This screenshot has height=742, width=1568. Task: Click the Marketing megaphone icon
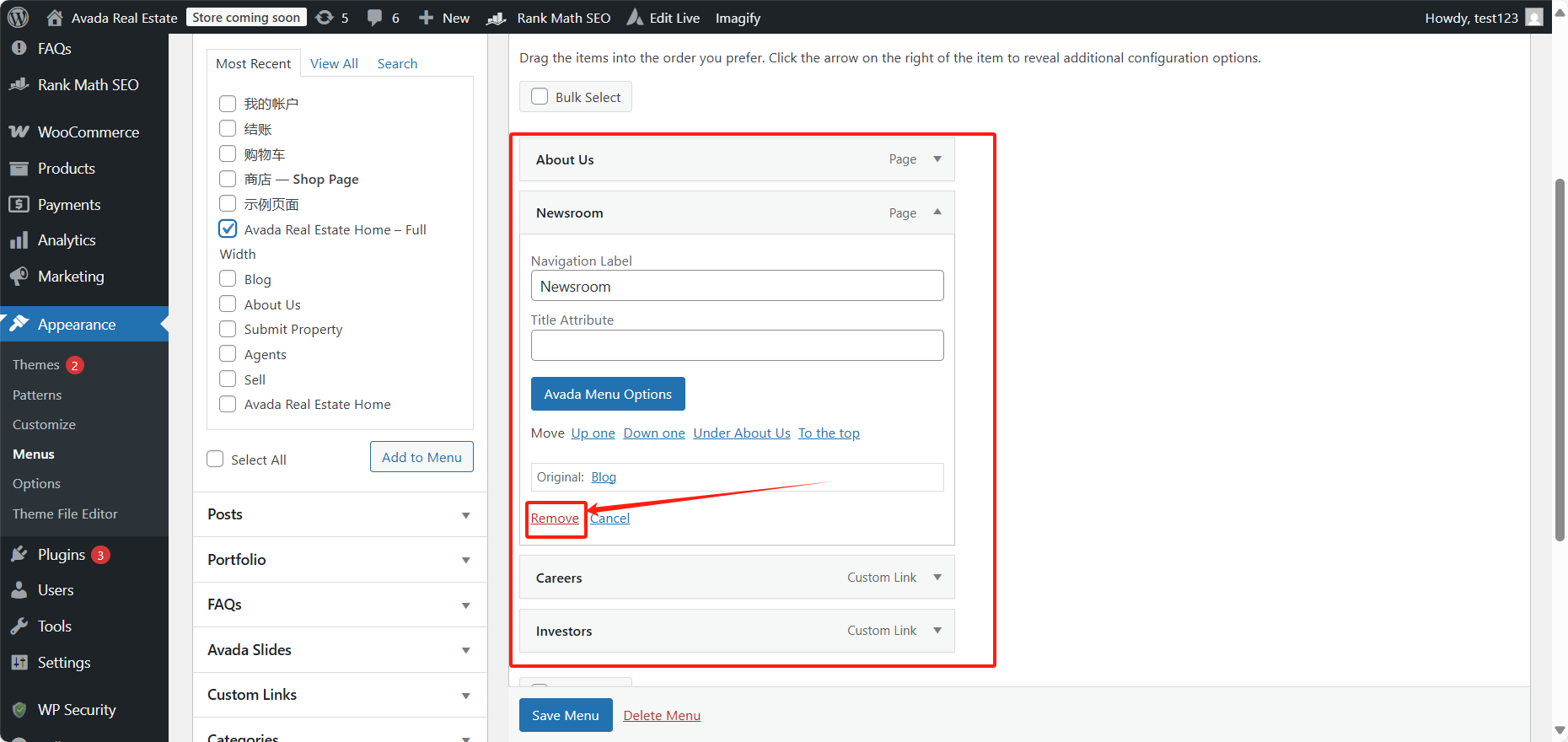coord(19,277)
